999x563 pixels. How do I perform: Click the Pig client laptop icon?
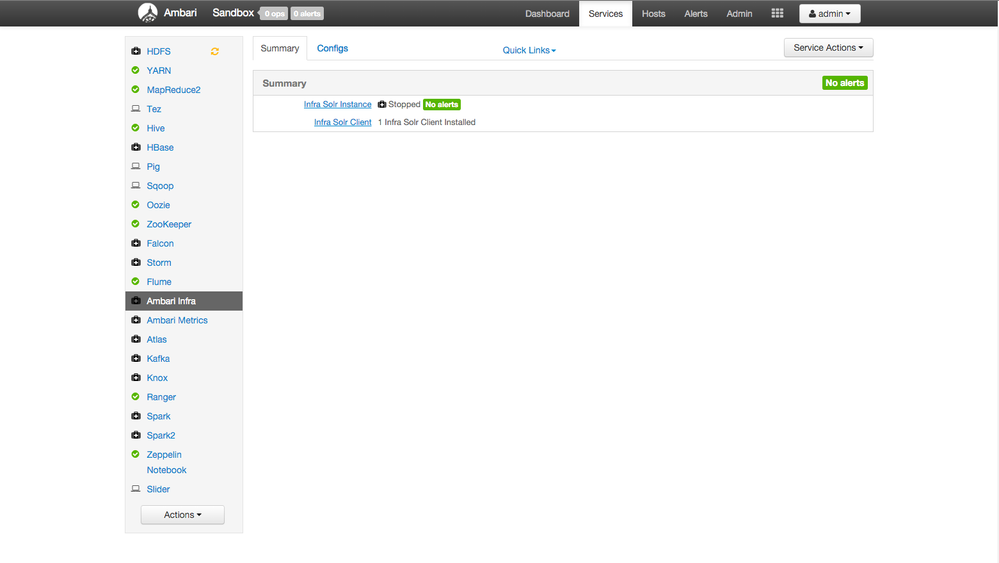tap(136, 166)
